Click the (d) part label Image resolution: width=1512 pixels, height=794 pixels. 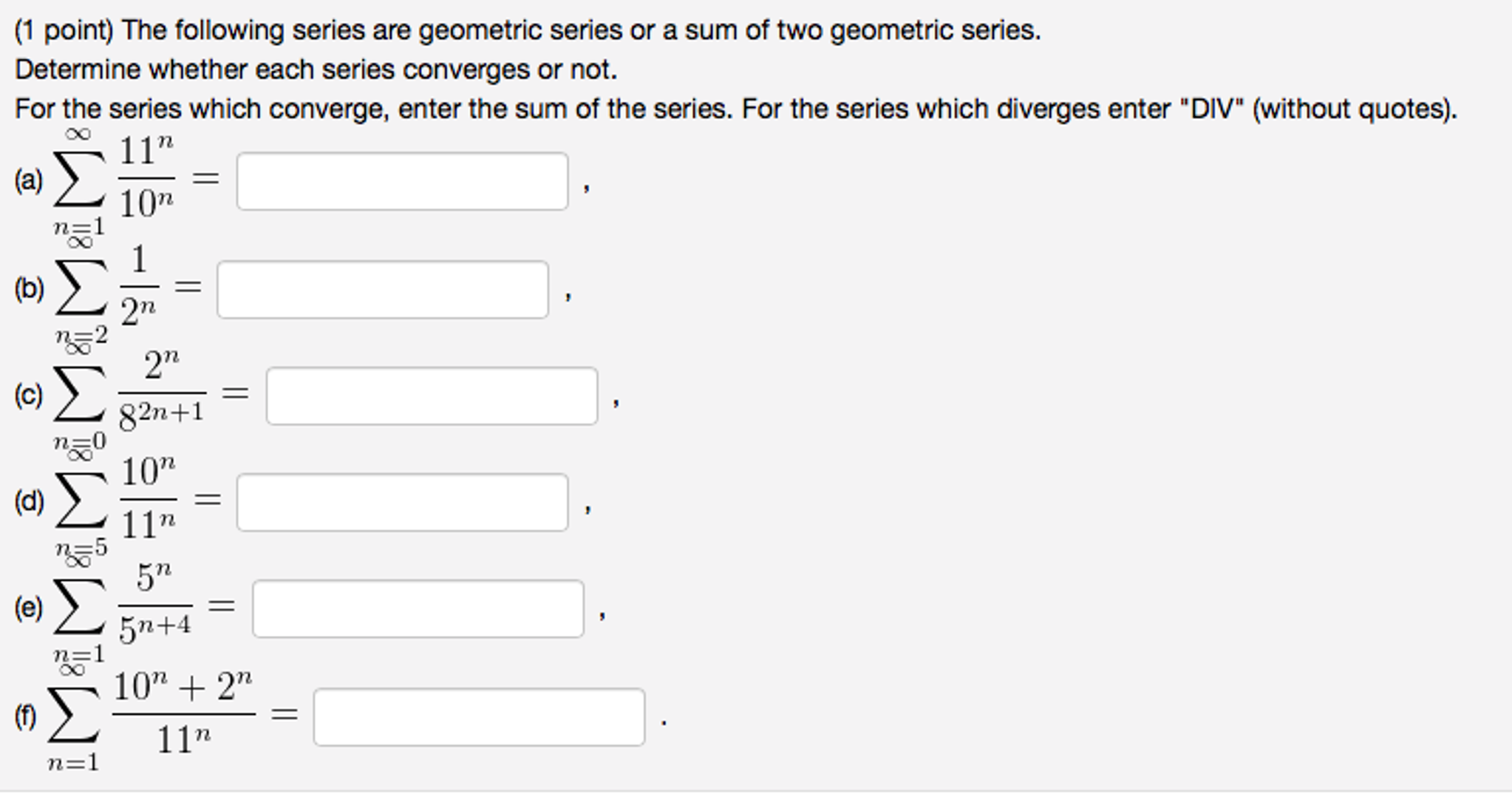pos(29,501)
